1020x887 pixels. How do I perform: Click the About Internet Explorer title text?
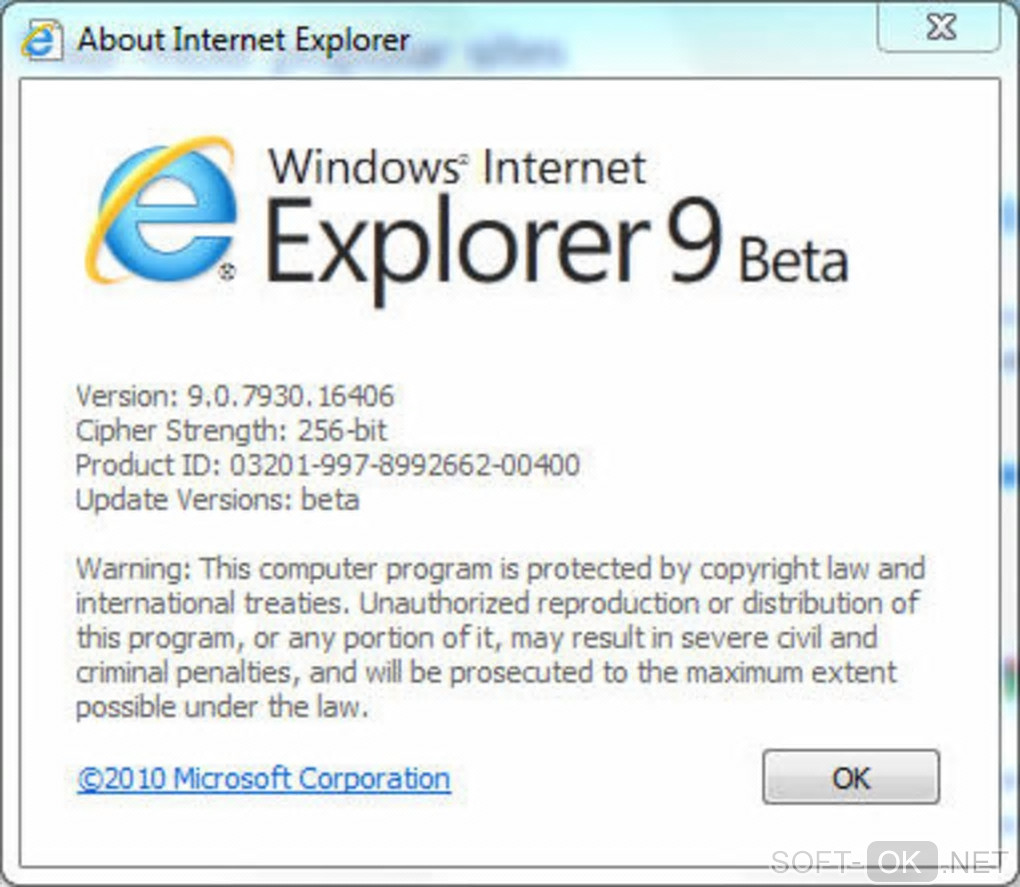(x=243, y=40)
